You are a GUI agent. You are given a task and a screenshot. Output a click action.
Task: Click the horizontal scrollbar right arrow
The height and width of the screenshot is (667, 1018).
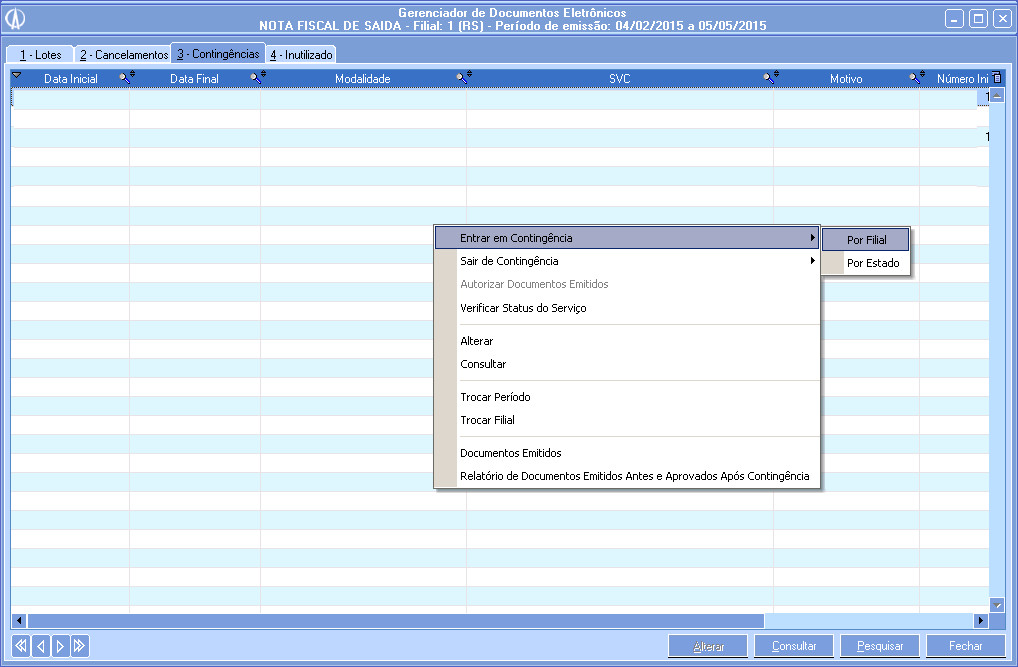pos(981,621)
